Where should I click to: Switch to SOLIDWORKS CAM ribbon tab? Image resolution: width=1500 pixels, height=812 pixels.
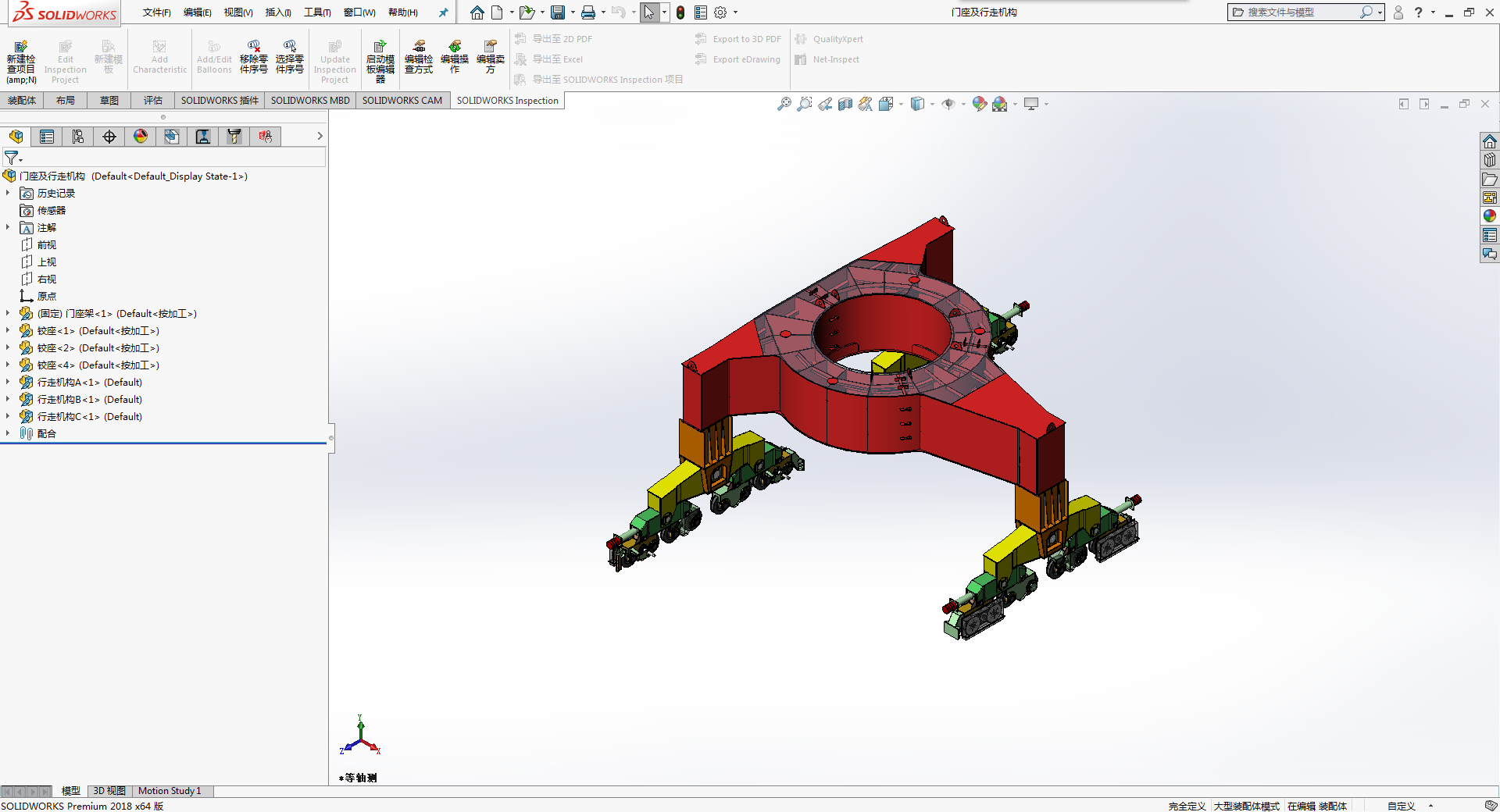click(x=402, y=100)
